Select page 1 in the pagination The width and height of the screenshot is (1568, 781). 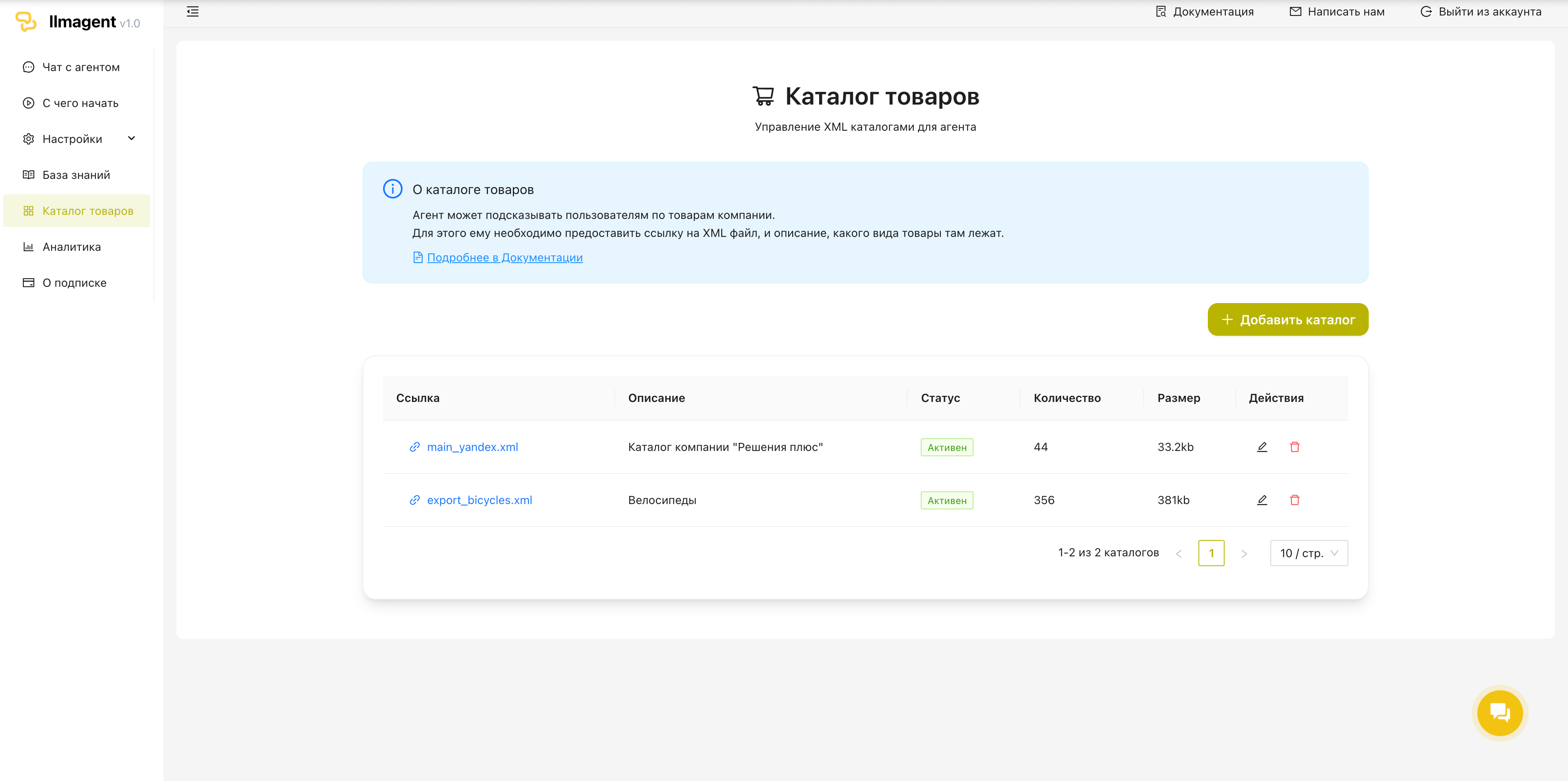(1211, 553)
